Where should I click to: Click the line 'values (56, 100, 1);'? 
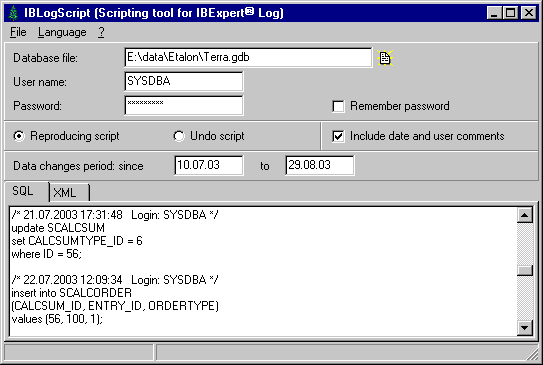click(57, 319)
